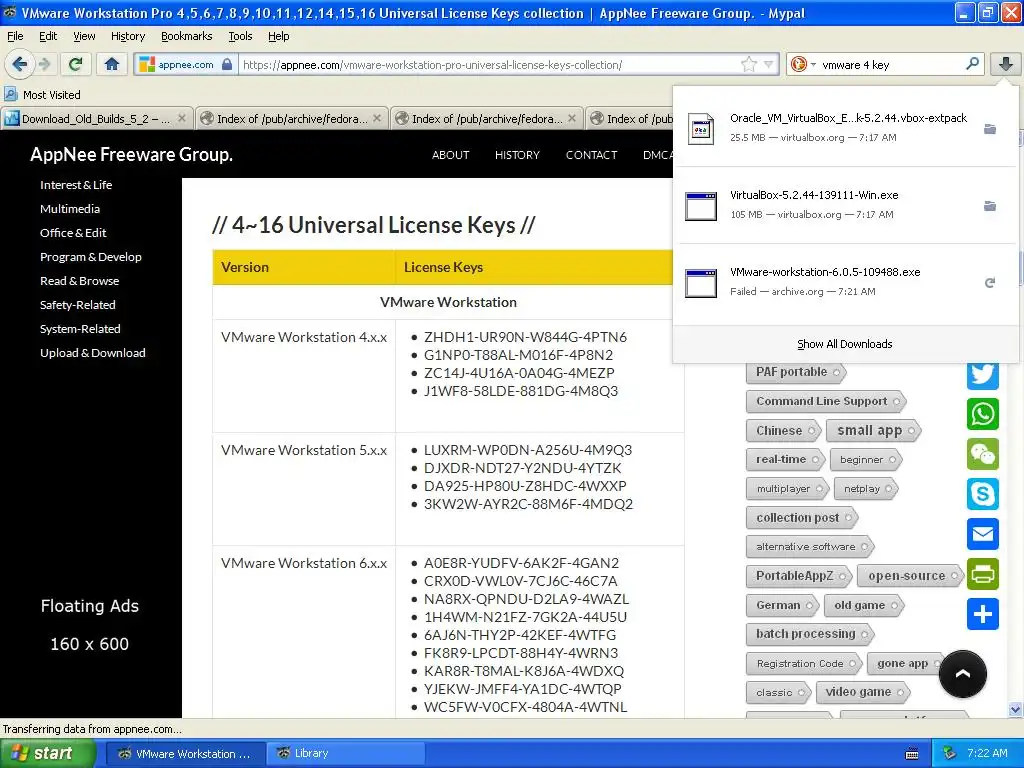Open the File menu
Viewport: 1024px width, 768px height.
click(15, 36)
